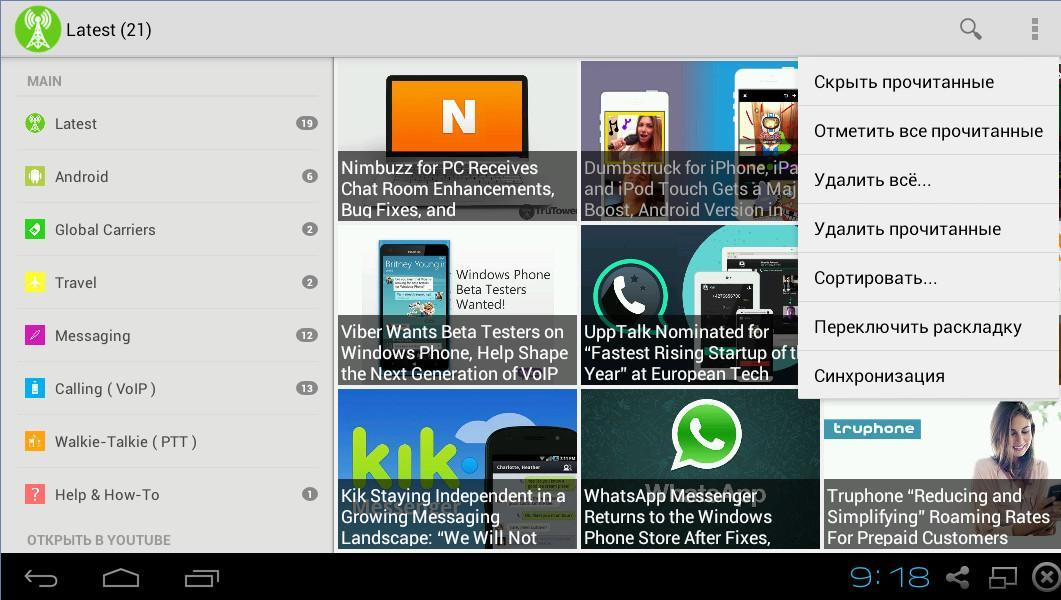This screenshot has height=600, width=1061.
Task: Open the Kik Staying Independent article tile
Action: click(x=457, y=469)
